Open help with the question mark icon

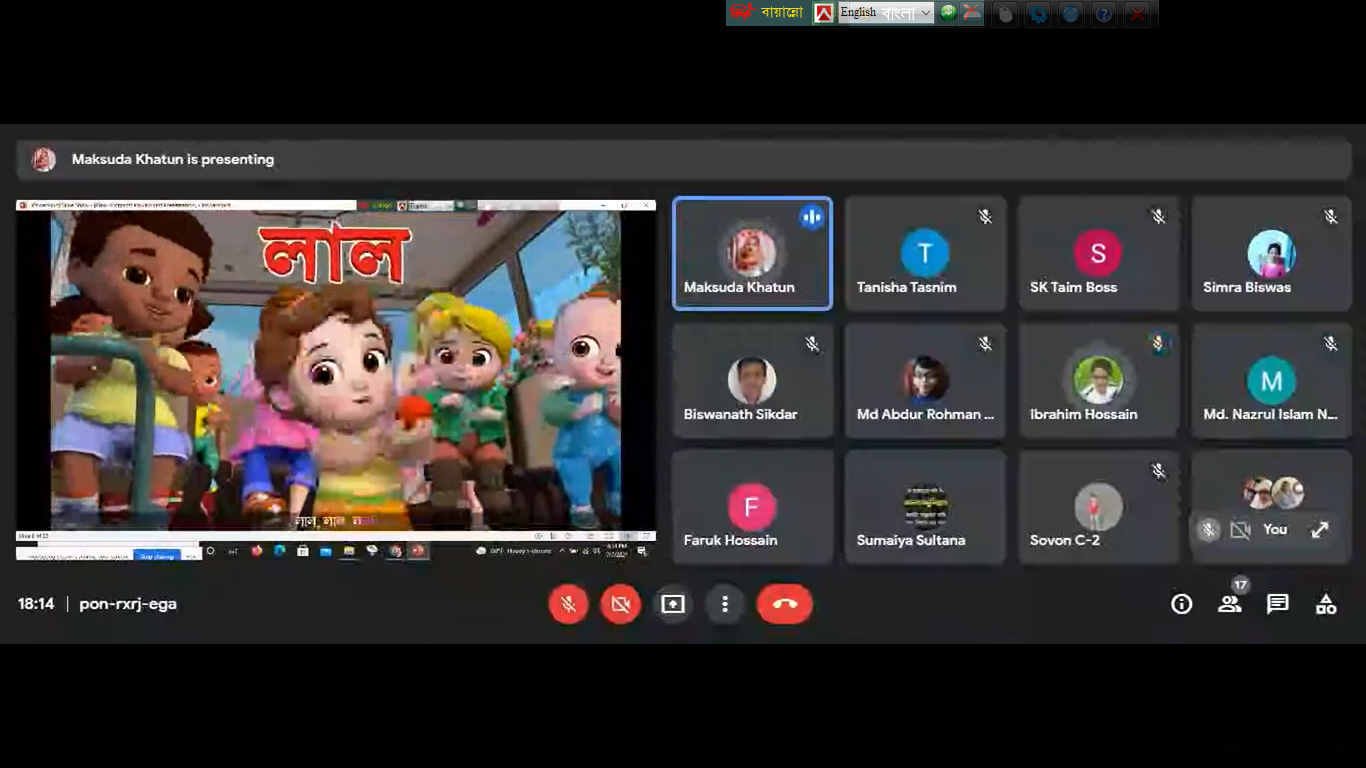pos(1104,13)
